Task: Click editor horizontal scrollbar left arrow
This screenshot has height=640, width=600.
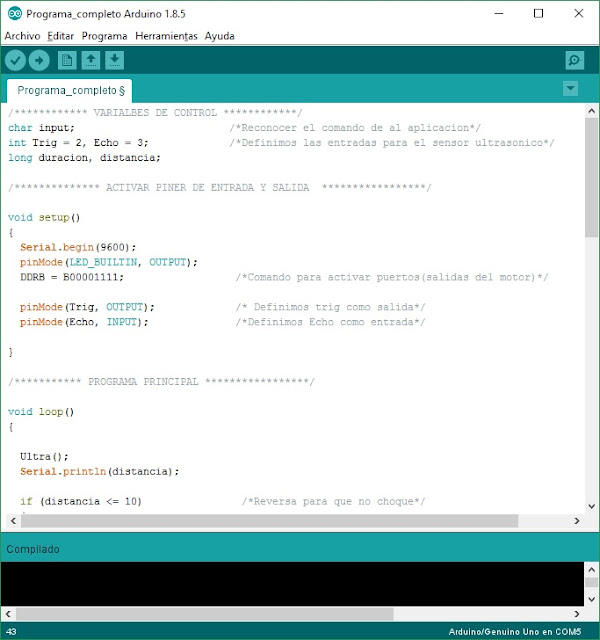Action: (13, 521)
